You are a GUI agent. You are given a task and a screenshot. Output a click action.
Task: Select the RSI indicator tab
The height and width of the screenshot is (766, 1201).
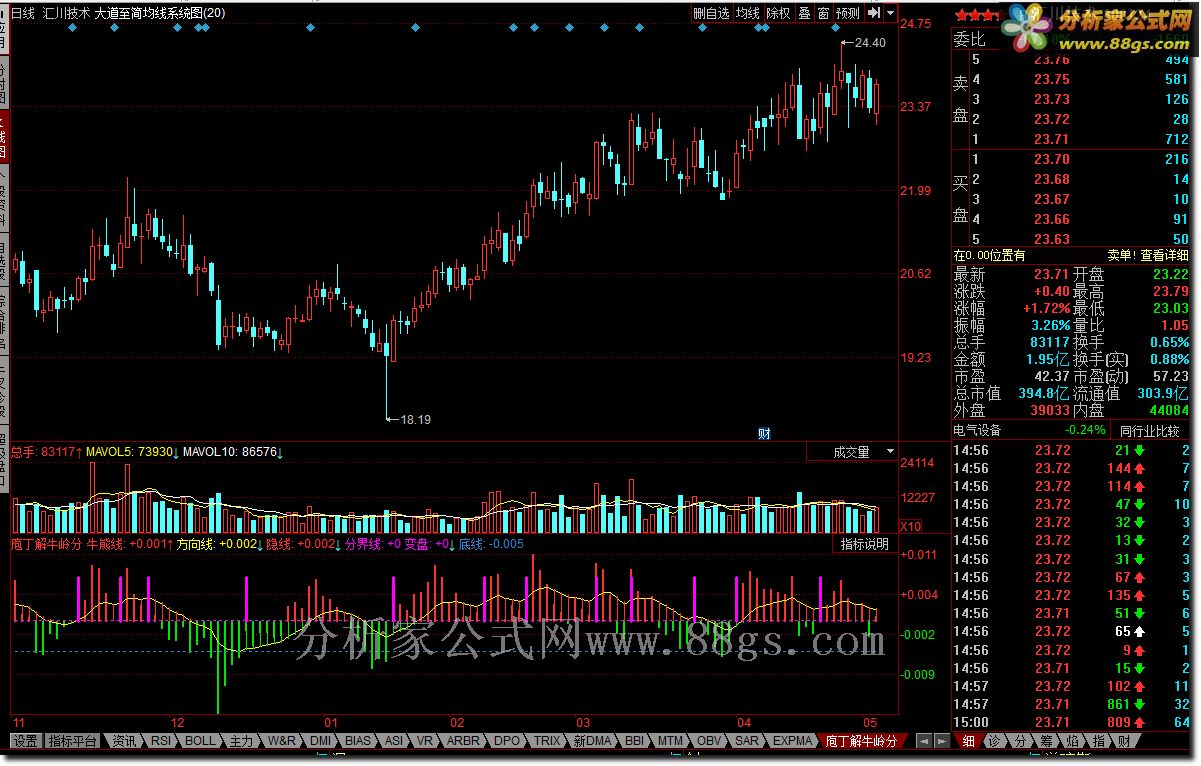[x=160, y=741]
